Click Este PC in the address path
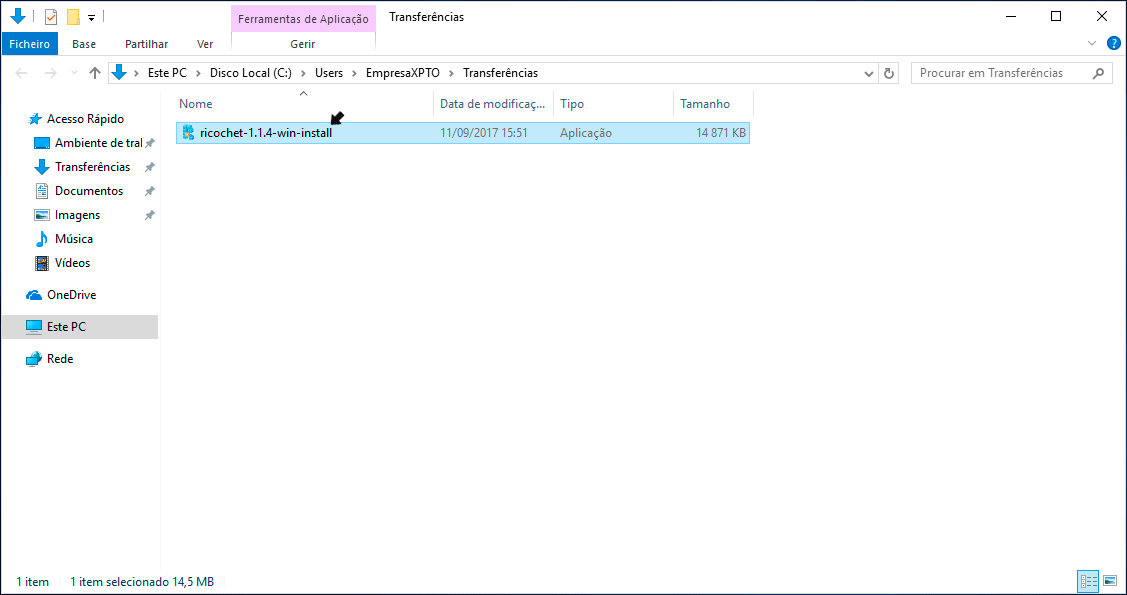This screenshot has height=595, width=1127. tap(167, 73)
